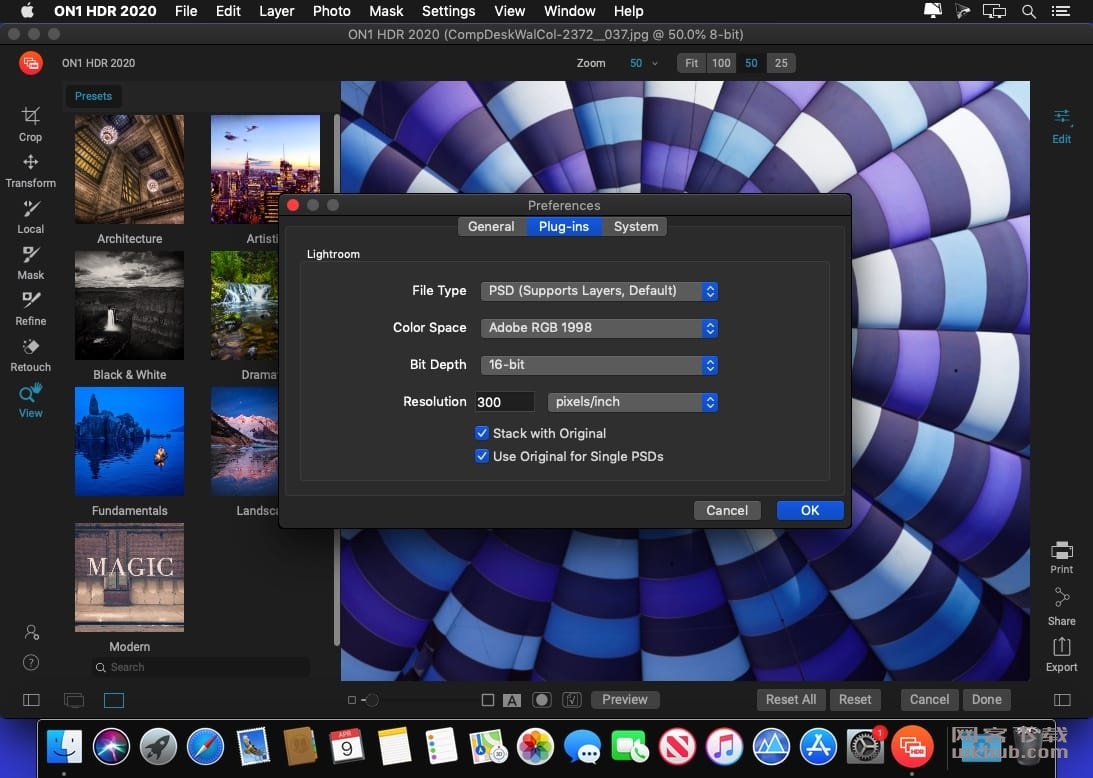Set zoom to 100 button

tap(721, 63)
